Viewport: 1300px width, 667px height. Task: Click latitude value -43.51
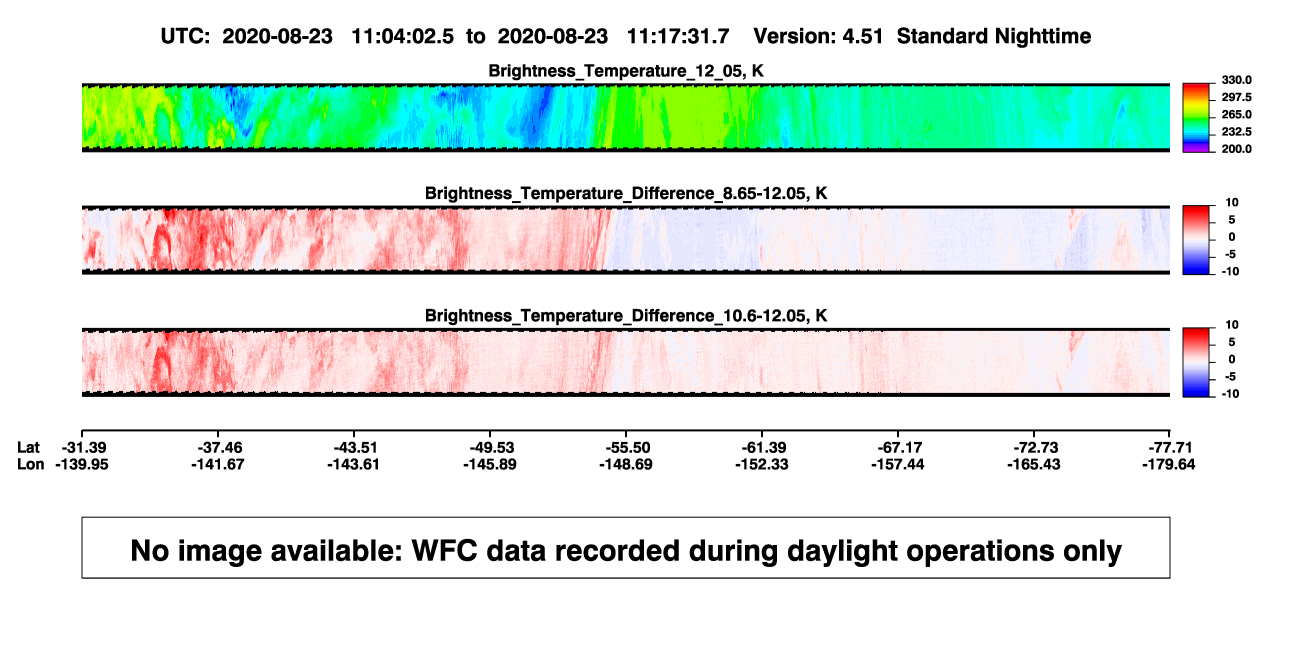click(354, 446)
